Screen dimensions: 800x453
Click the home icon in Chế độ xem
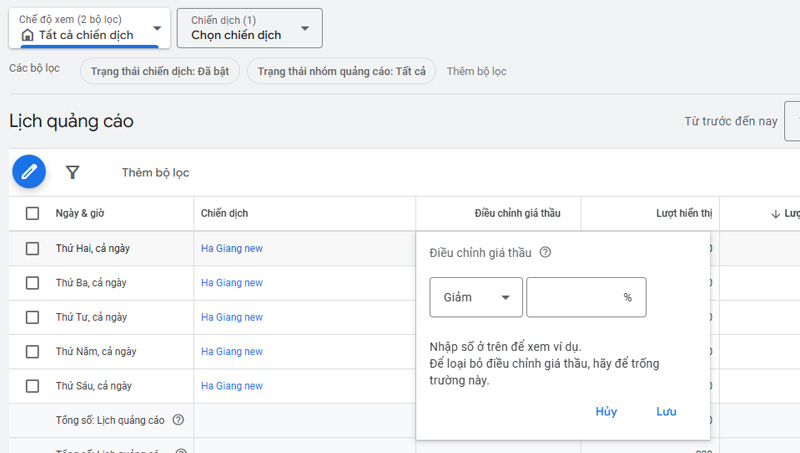27,35
